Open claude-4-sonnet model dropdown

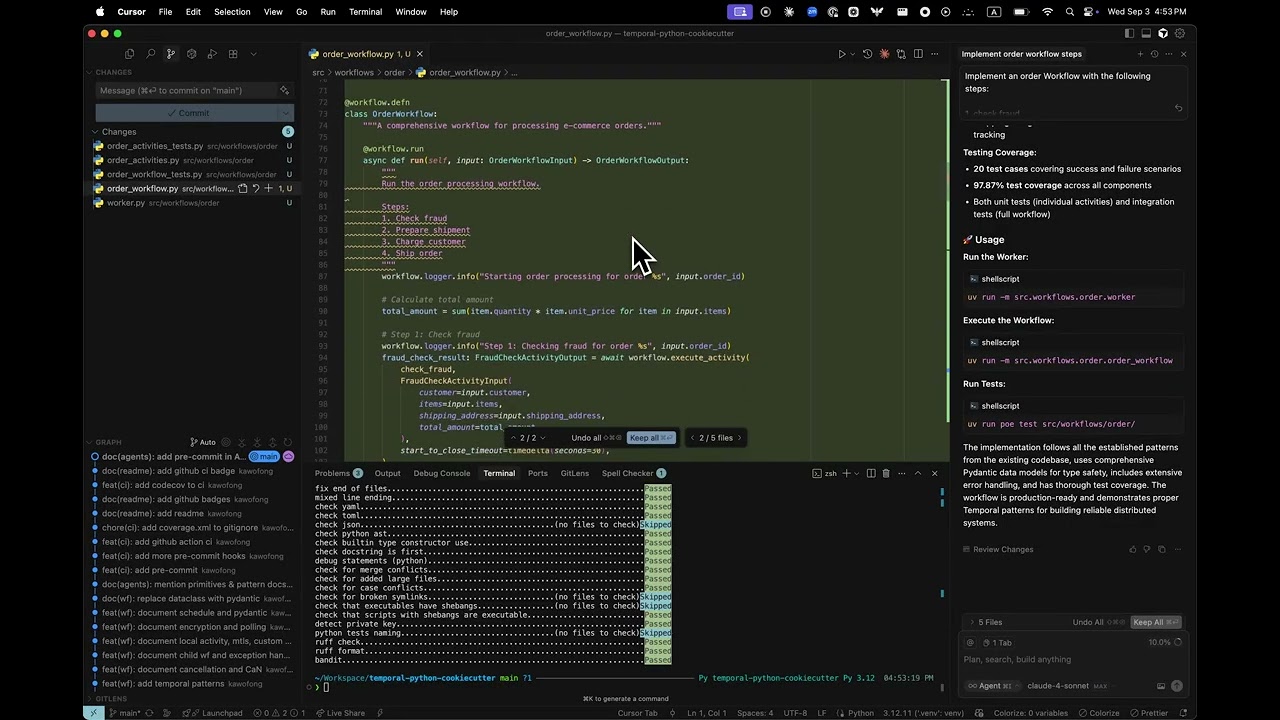[1066, 686]
